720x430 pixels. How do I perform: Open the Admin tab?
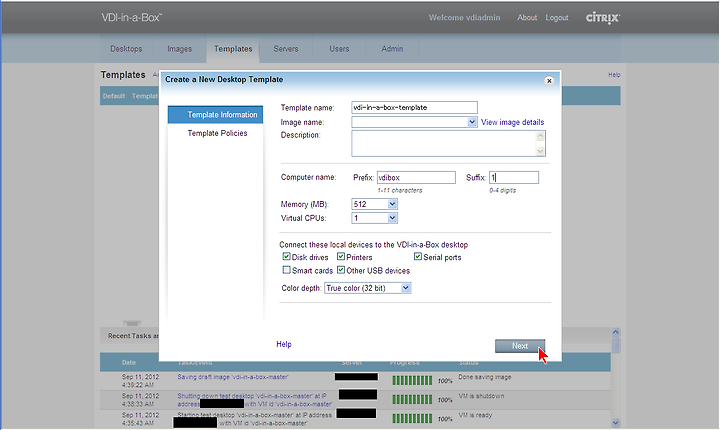coord(392,49)
